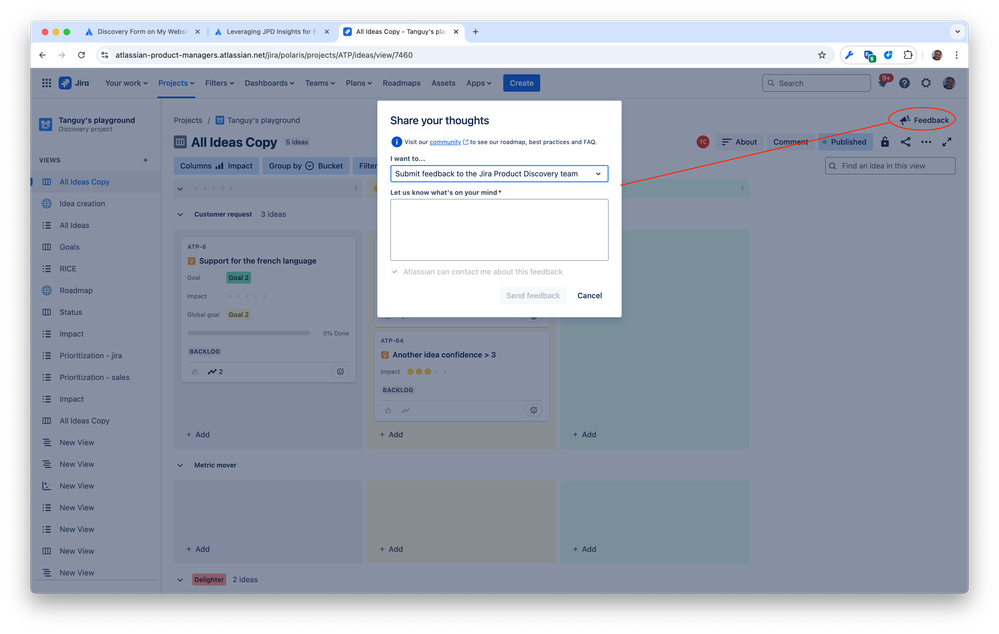The image size is (999, 634).
Task: Open the Feedback megaphone panel
Action: [x=921, y=119]
